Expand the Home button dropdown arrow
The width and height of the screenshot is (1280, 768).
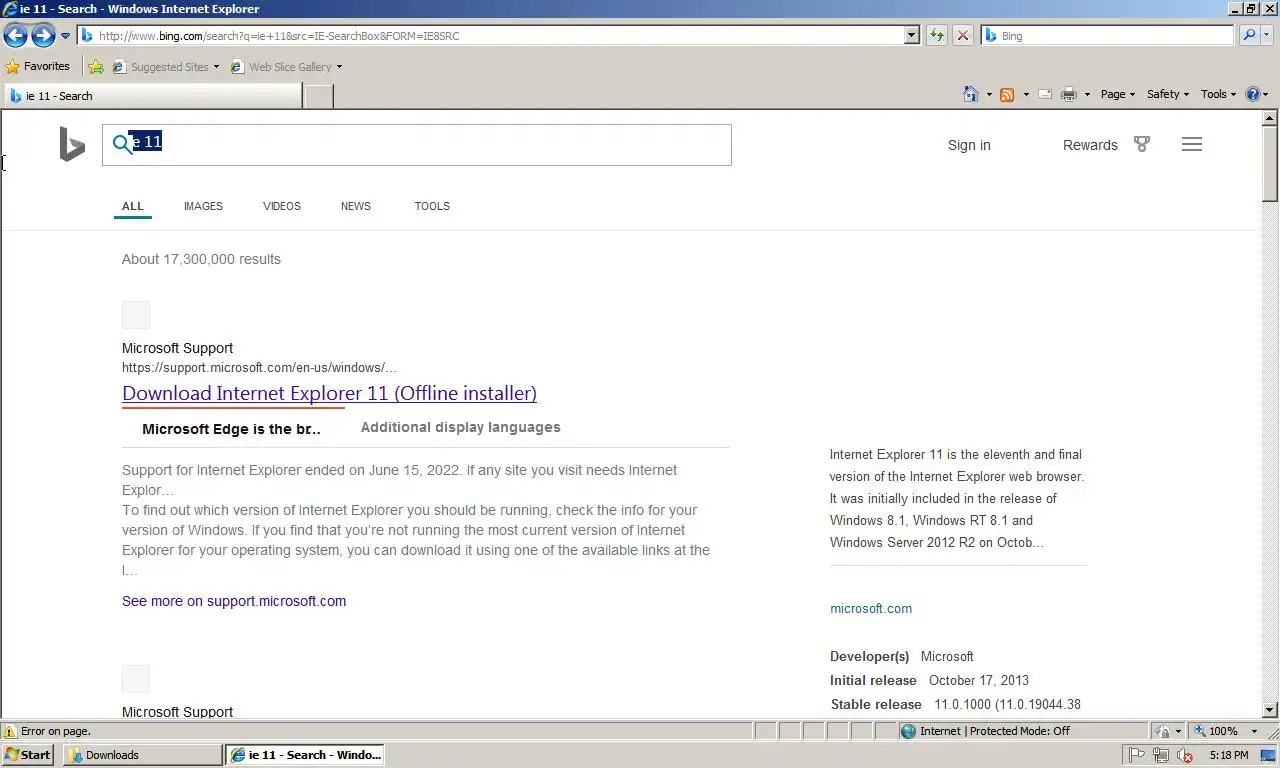[x=989, y=94]
